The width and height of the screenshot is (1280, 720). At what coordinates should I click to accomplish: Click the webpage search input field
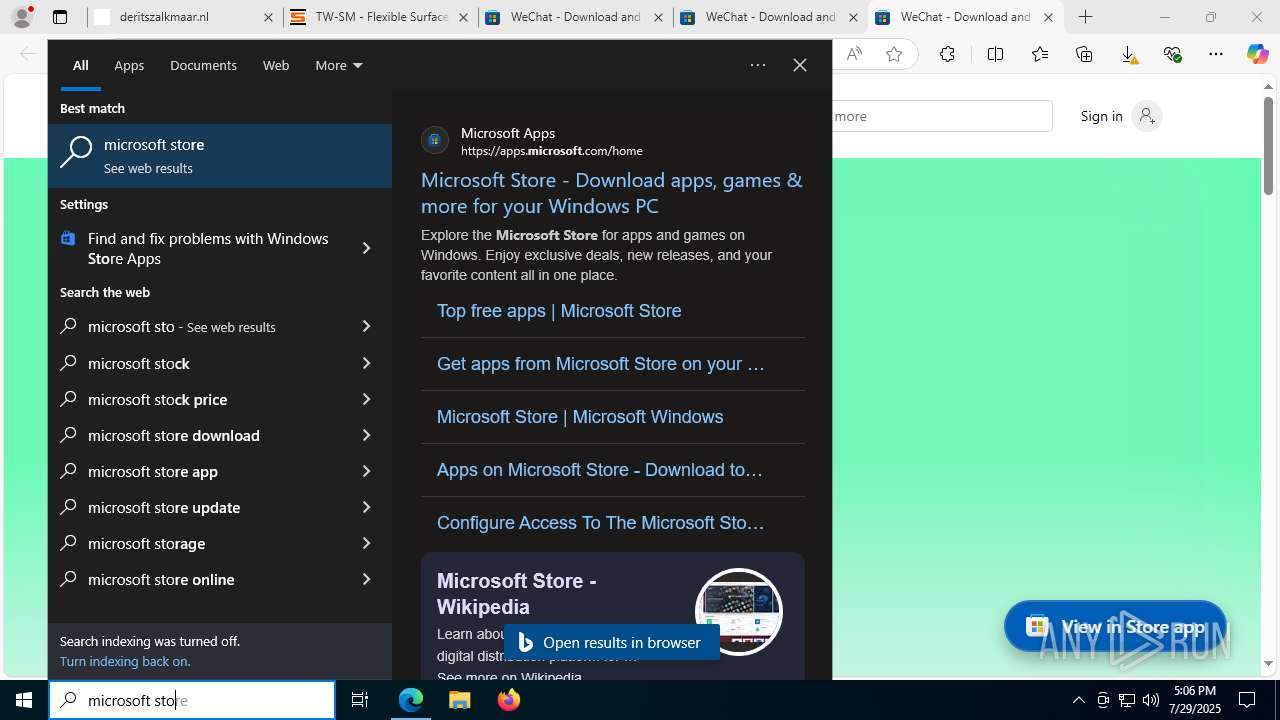pyautogui.click(x=942, y=116)
